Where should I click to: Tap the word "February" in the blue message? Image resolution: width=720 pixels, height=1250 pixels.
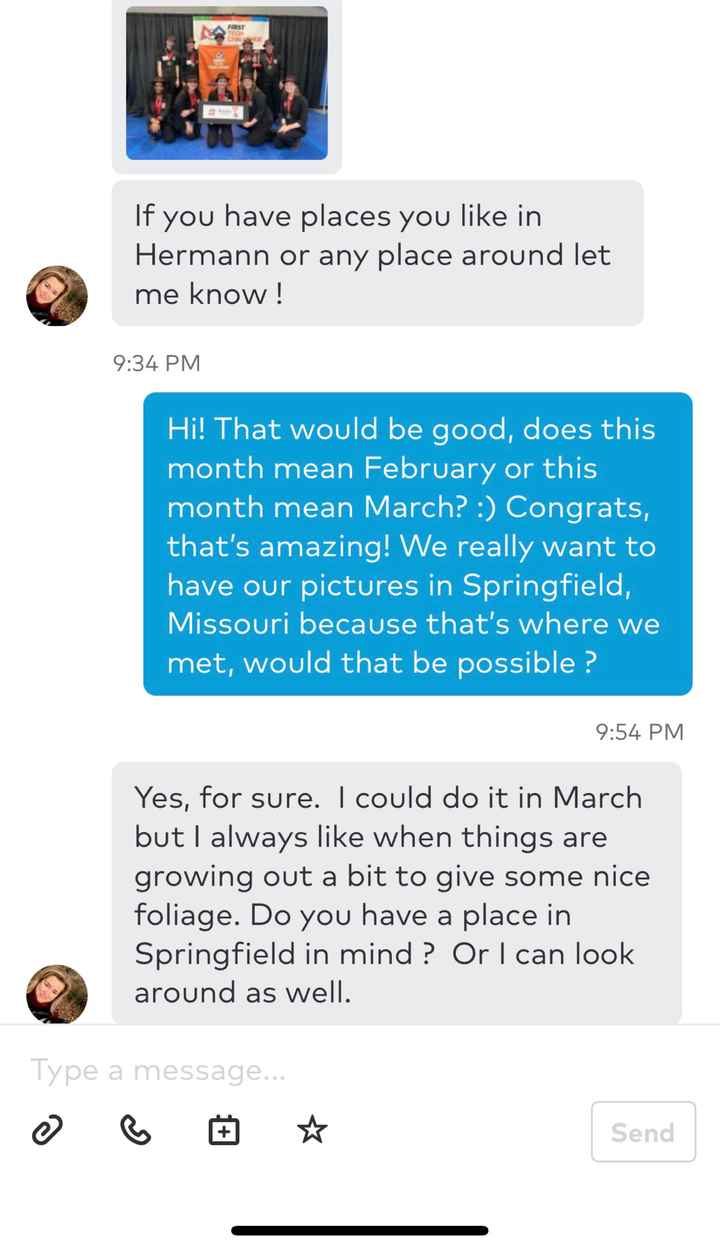pyautogui.click(x=429, y=468)
